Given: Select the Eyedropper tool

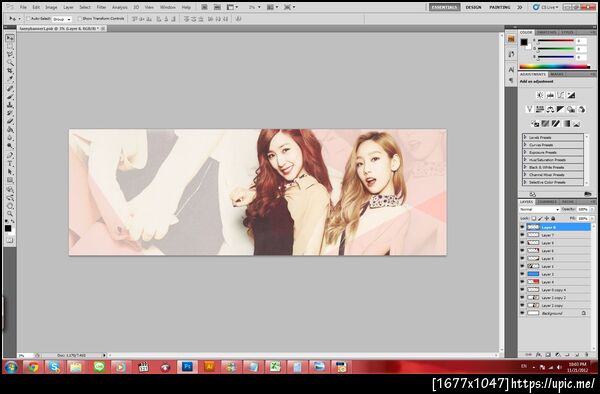Looking at the screenshot, I should tap(10, 79).
